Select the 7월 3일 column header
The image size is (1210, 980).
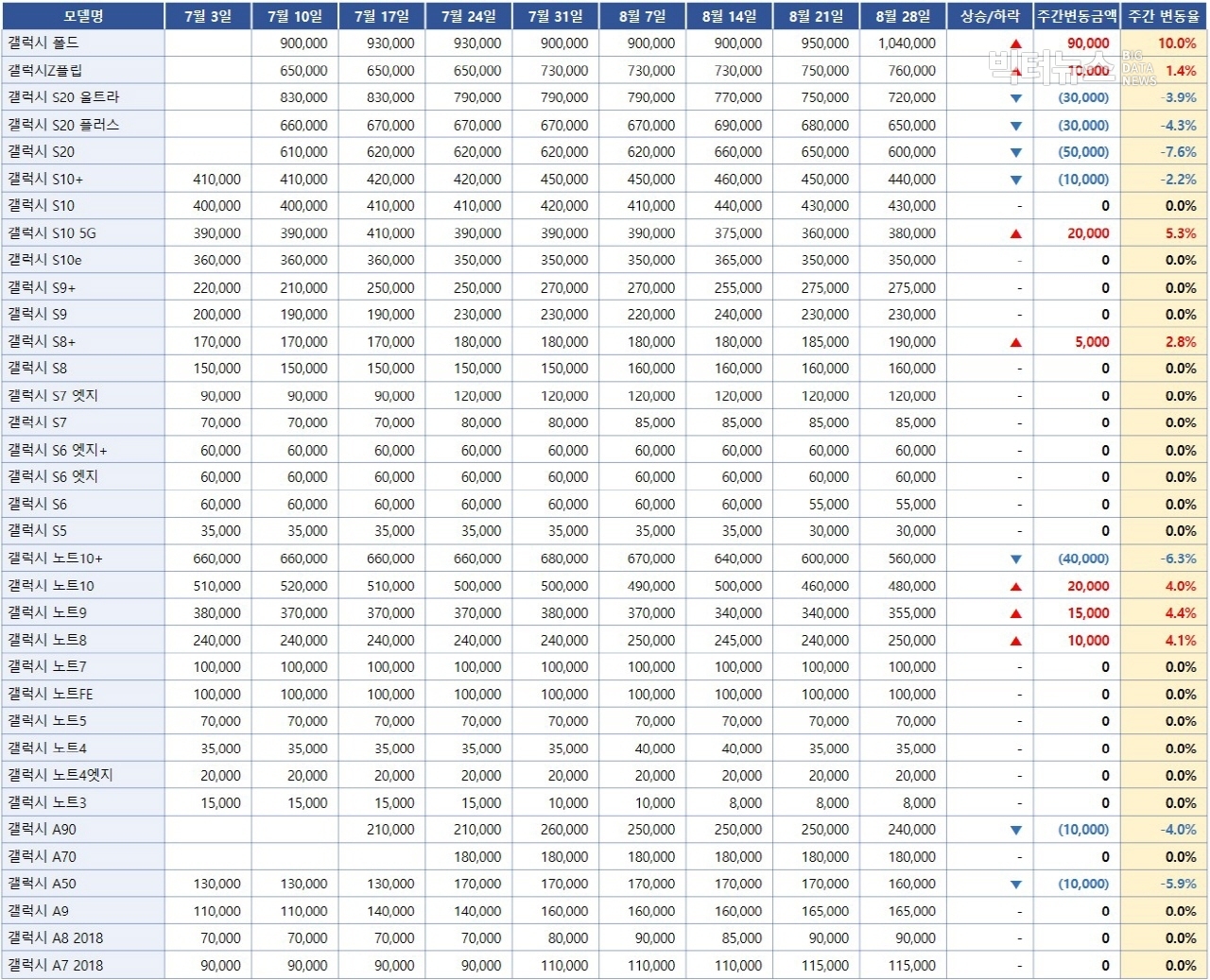click(208, 16)
